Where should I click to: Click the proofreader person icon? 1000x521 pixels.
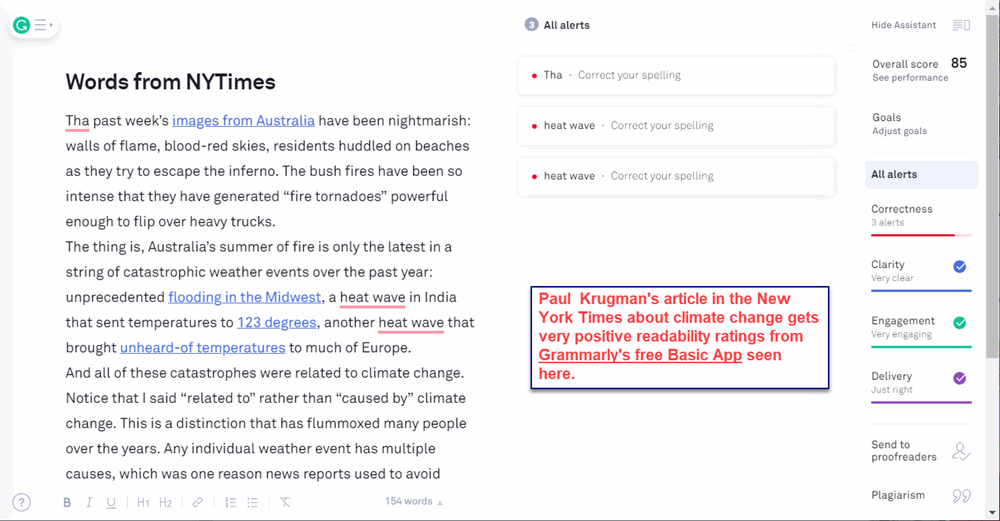point(960,451)
